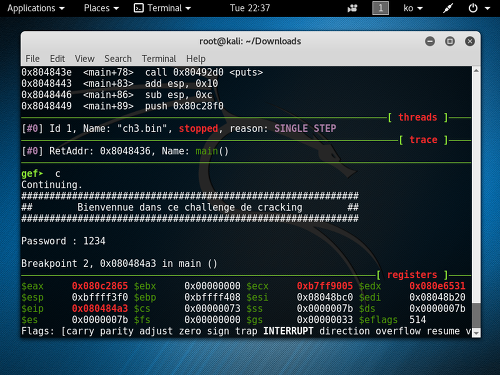The image size is (500, 375).
Task: Open the Edit menu in terminal
Action: 57,59
